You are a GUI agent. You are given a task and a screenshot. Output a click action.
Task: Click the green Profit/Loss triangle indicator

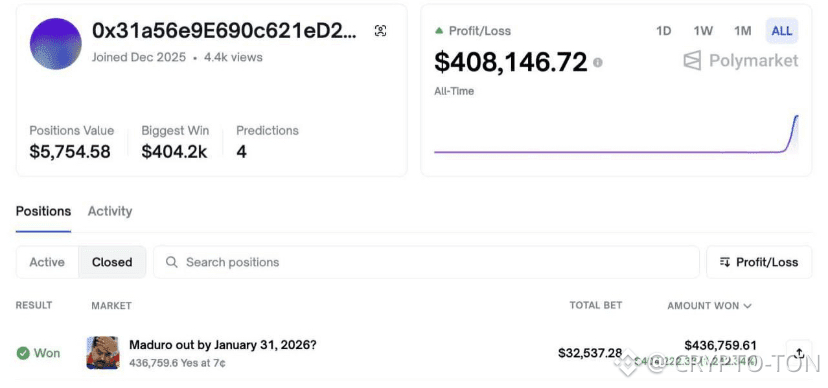[439, 31]
